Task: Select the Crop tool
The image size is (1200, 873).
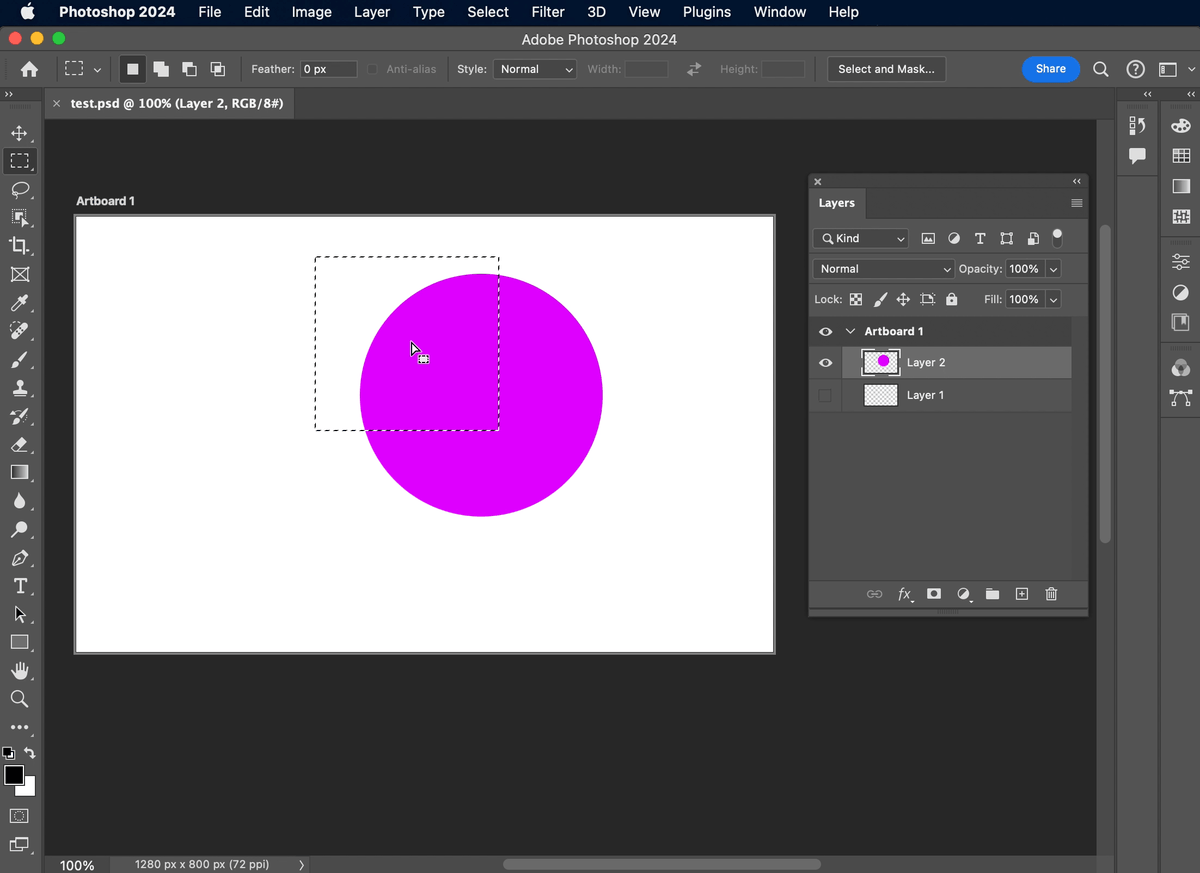Action: (20, 246)
